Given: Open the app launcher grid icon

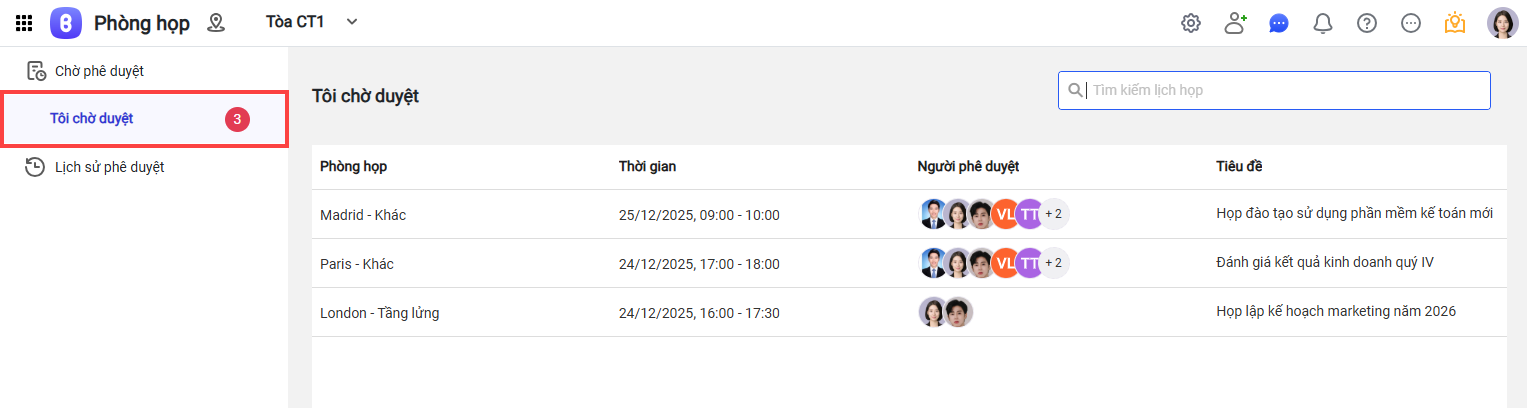Looking at the screenshot, I should tap(24, 23).
